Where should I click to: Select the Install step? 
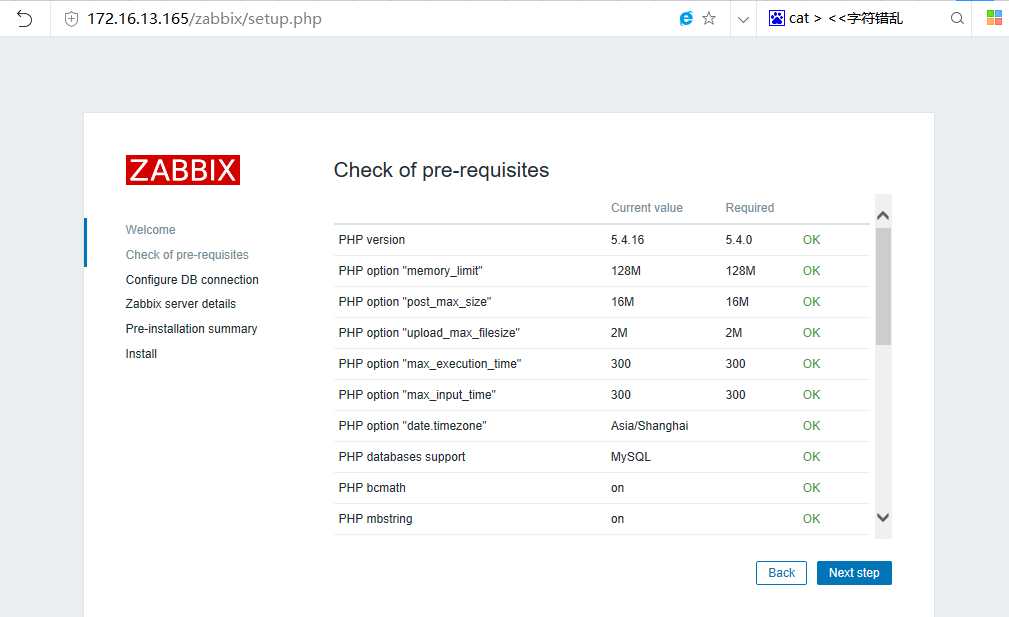click(141, 354)
